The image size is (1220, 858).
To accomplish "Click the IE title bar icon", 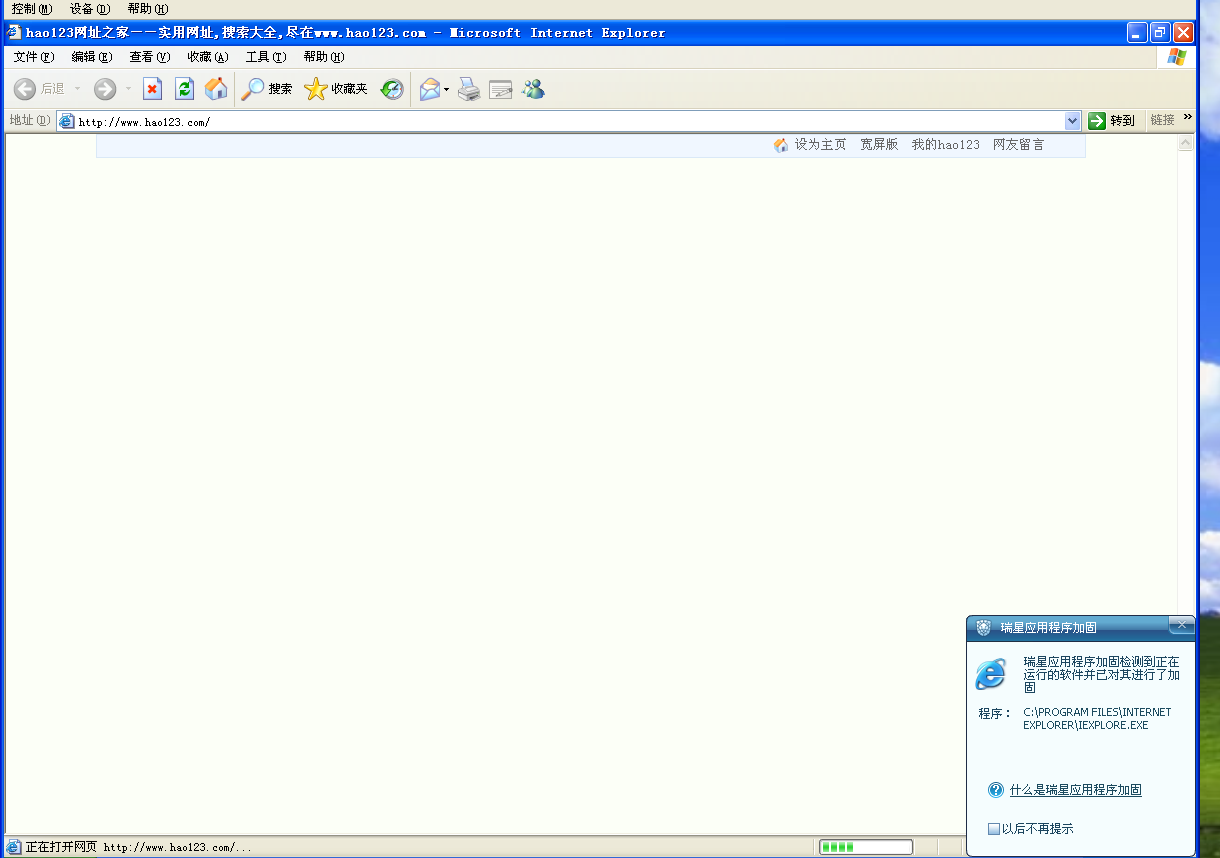I will pos(14,32).
